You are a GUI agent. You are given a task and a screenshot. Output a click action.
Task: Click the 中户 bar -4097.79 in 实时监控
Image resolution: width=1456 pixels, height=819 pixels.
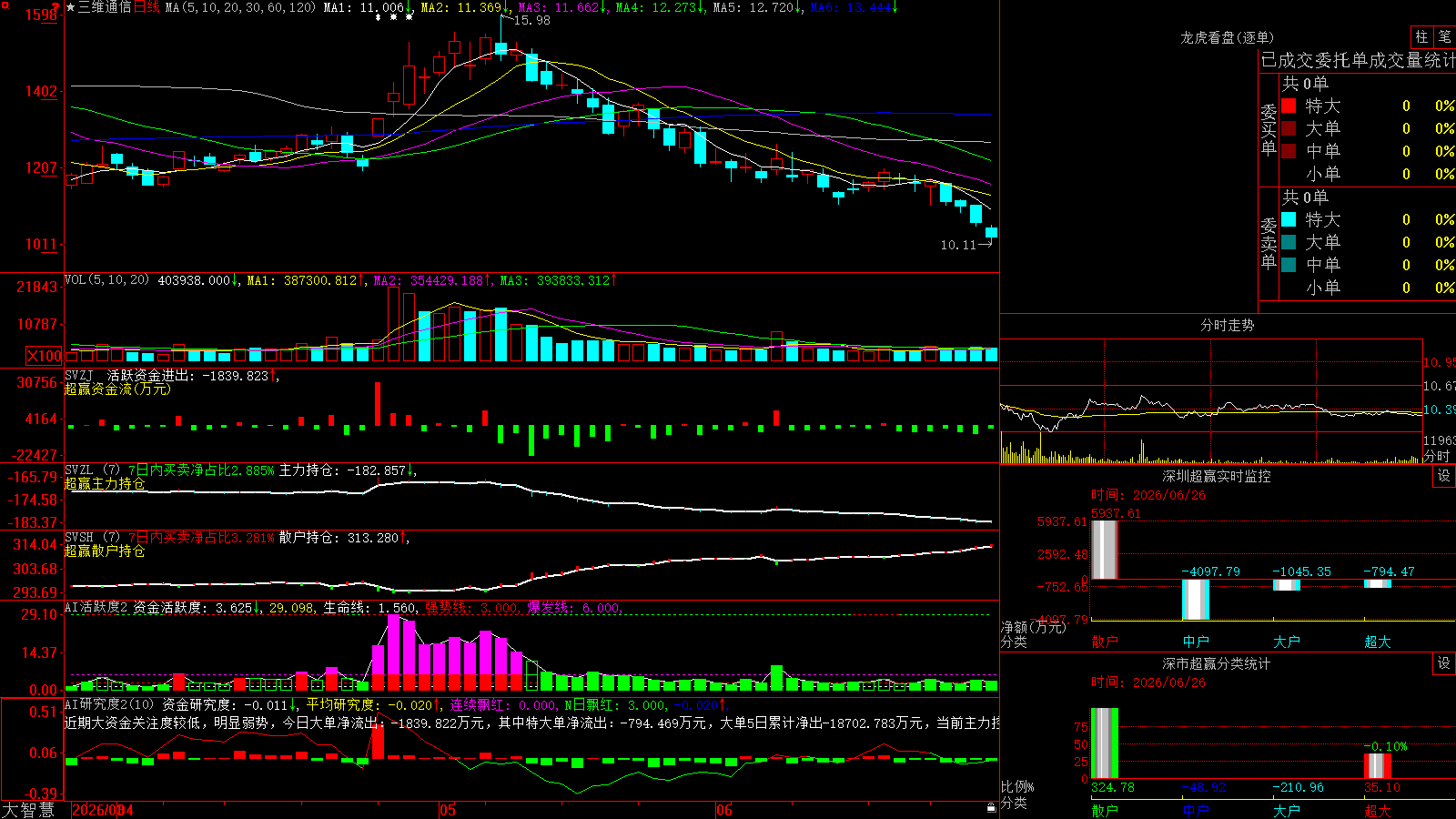pos(1195,600)
